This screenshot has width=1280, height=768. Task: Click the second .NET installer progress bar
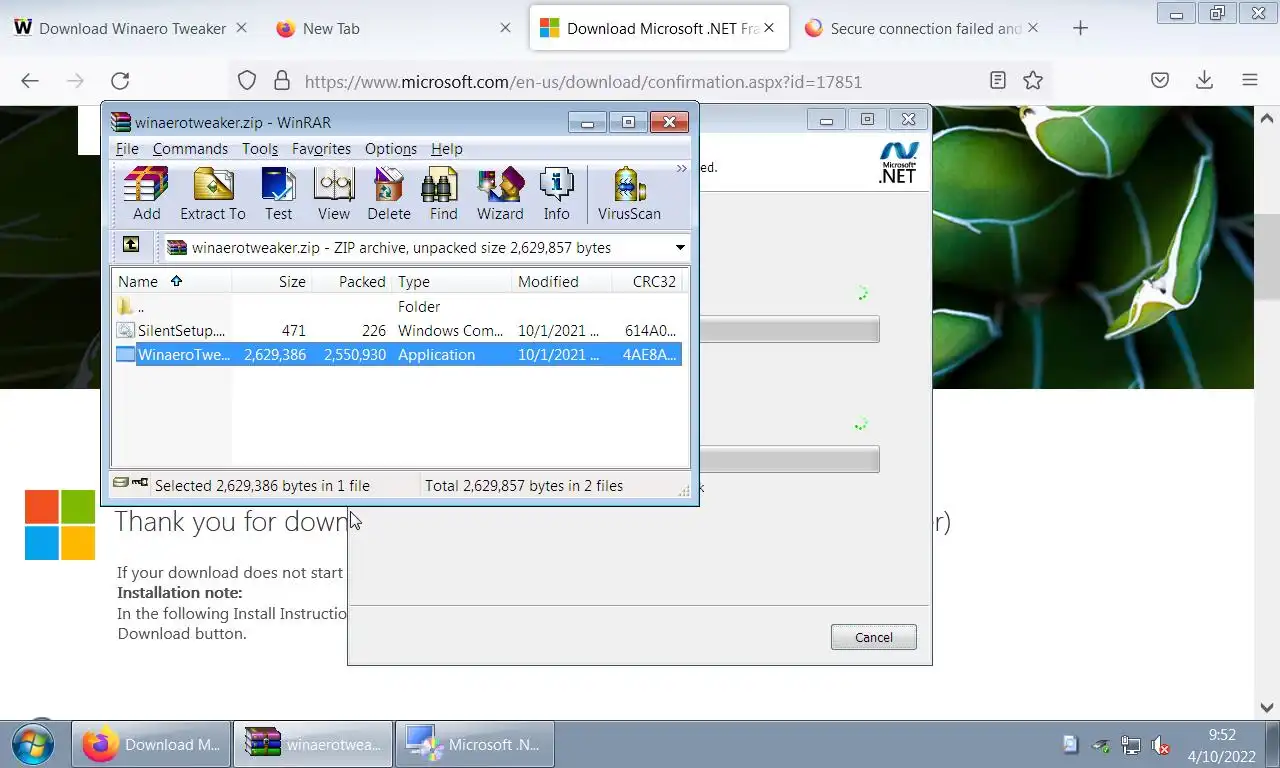tap(789, 460)
